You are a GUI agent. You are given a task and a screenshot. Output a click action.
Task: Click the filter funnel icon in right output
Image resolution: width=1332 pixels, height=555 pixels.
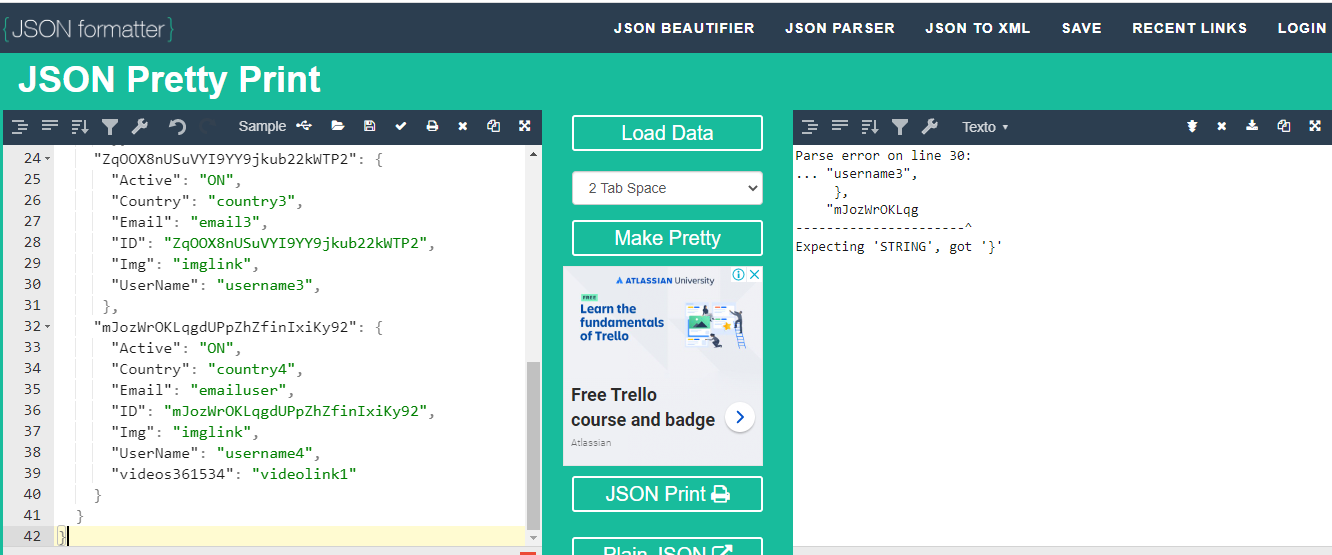point(900,126)
